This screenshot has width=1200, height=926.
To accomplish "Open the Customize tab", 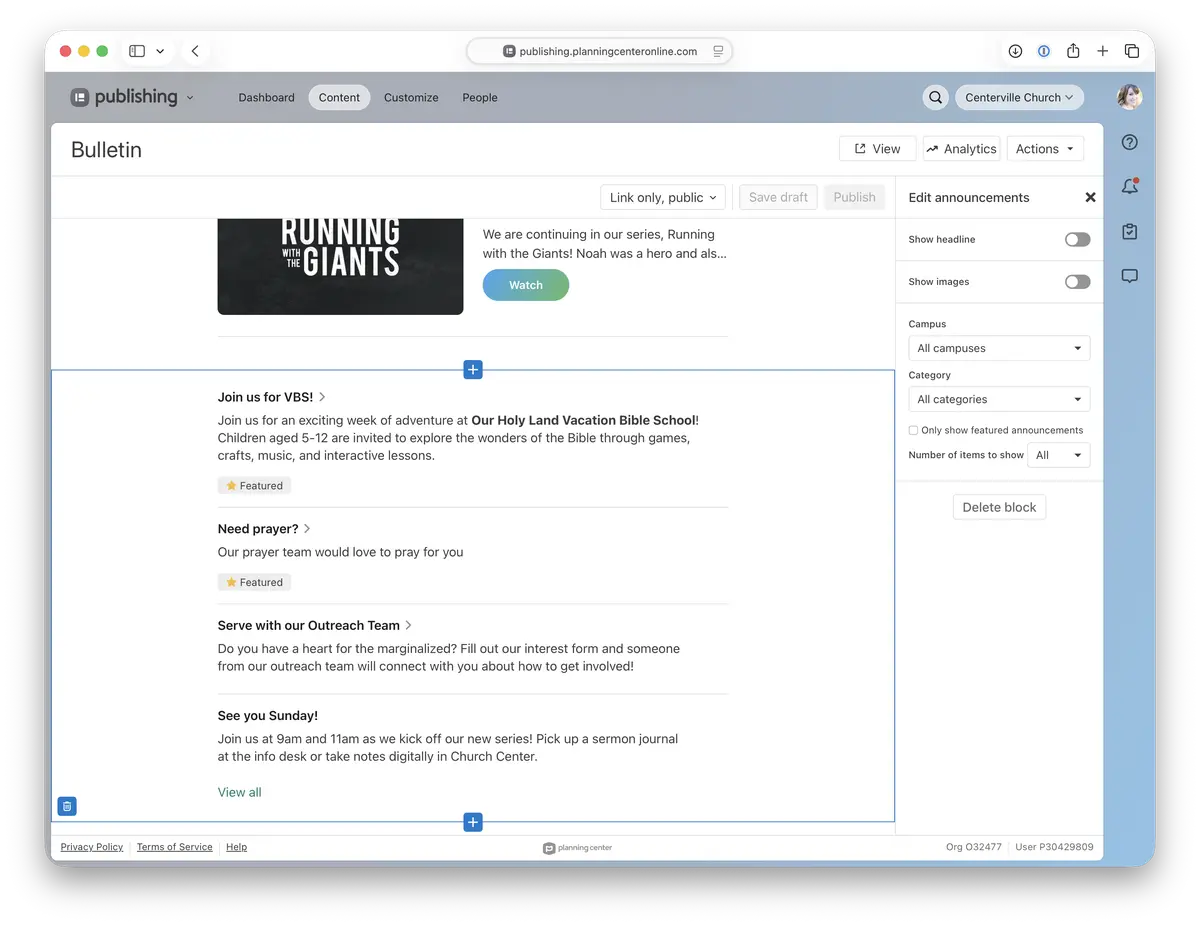I will tap(411, 97).
